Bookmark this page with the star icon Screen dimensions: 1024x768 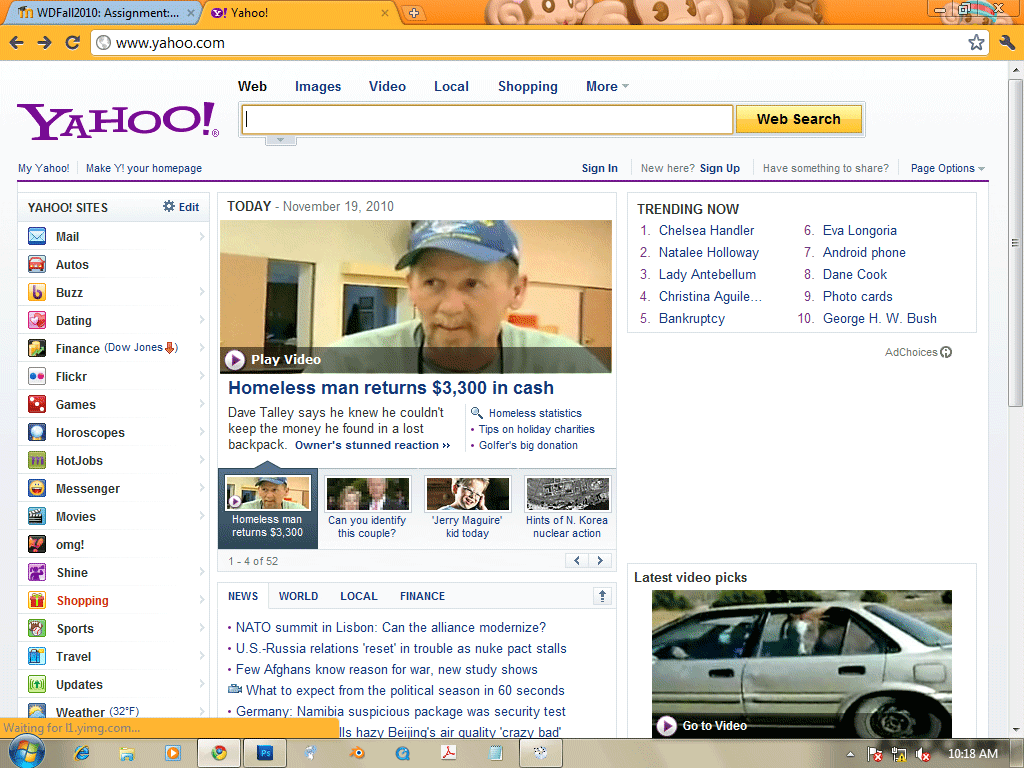point(976,42)
